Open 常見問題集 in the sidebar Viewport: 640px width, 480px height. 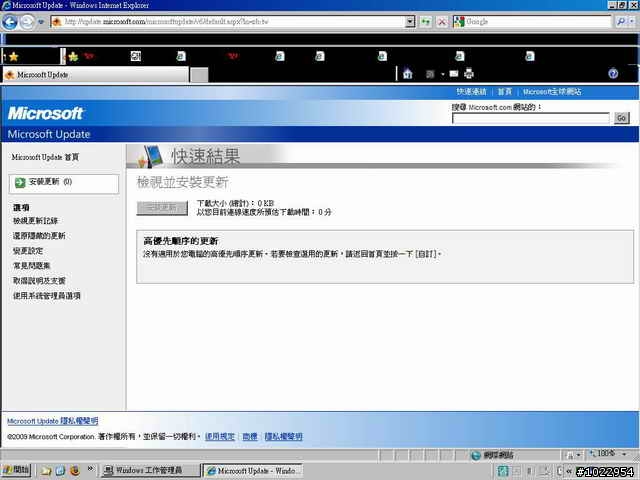31,266
